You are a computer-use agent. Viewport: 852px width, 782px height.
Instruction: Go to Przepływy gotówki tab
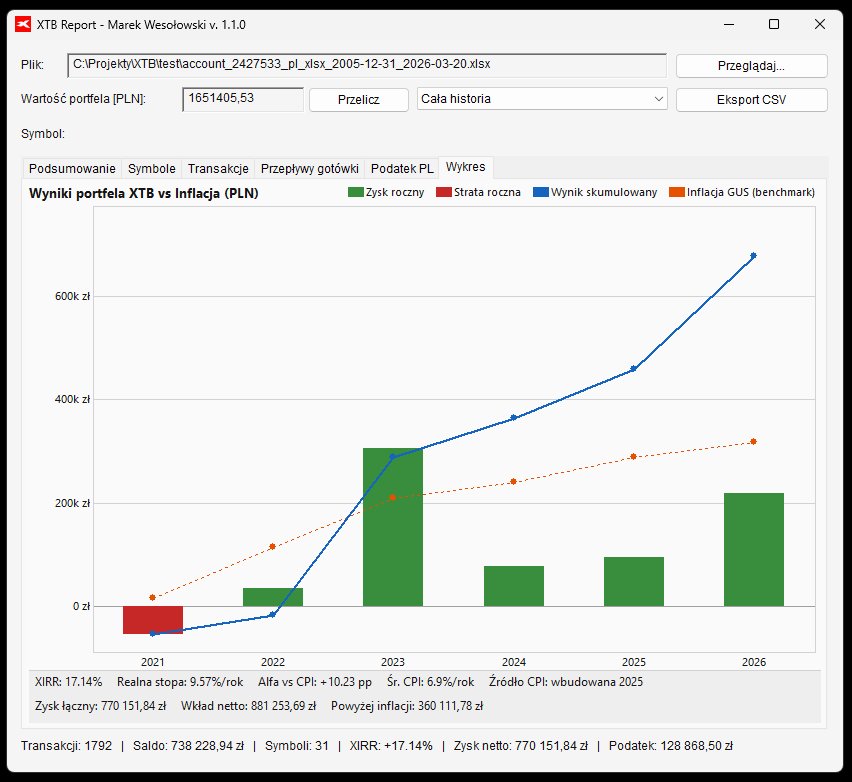(x=309, y=168)
